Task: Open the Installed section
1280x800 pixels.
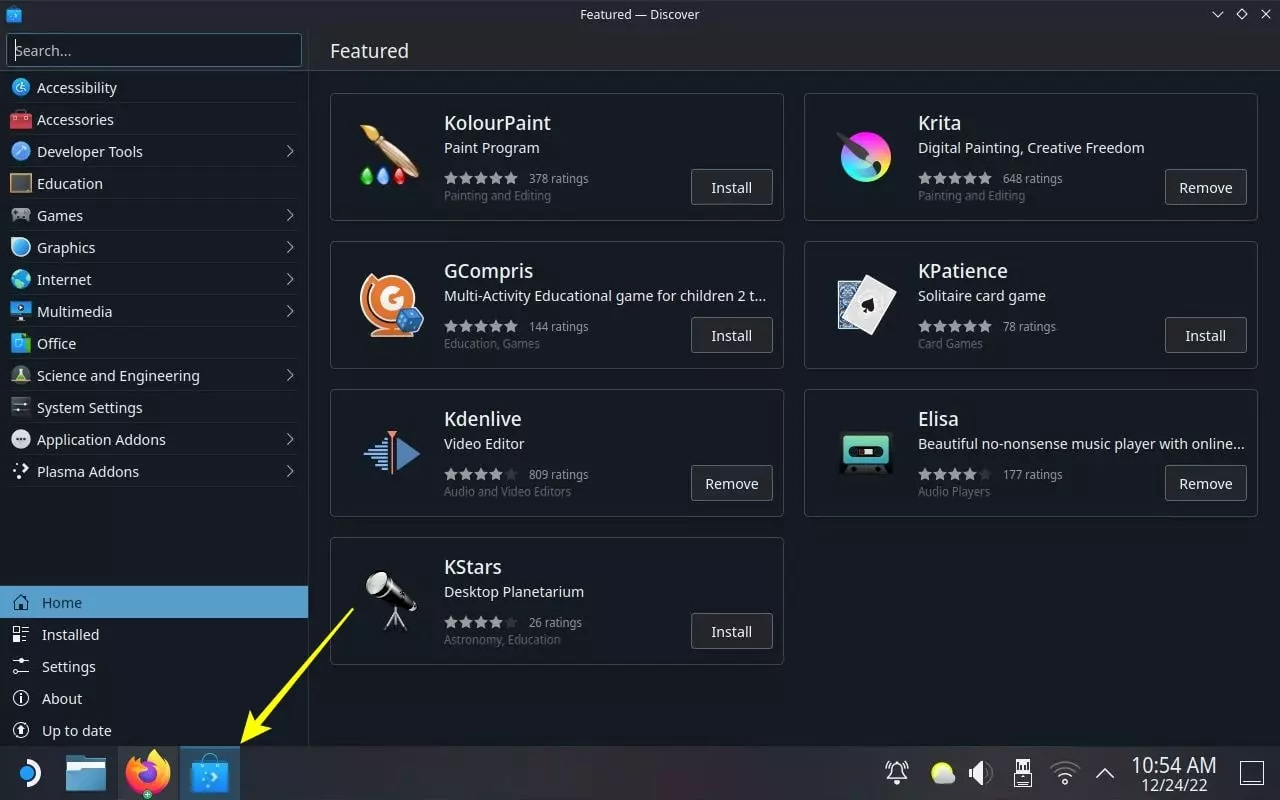Action: (x=70, y=634)
